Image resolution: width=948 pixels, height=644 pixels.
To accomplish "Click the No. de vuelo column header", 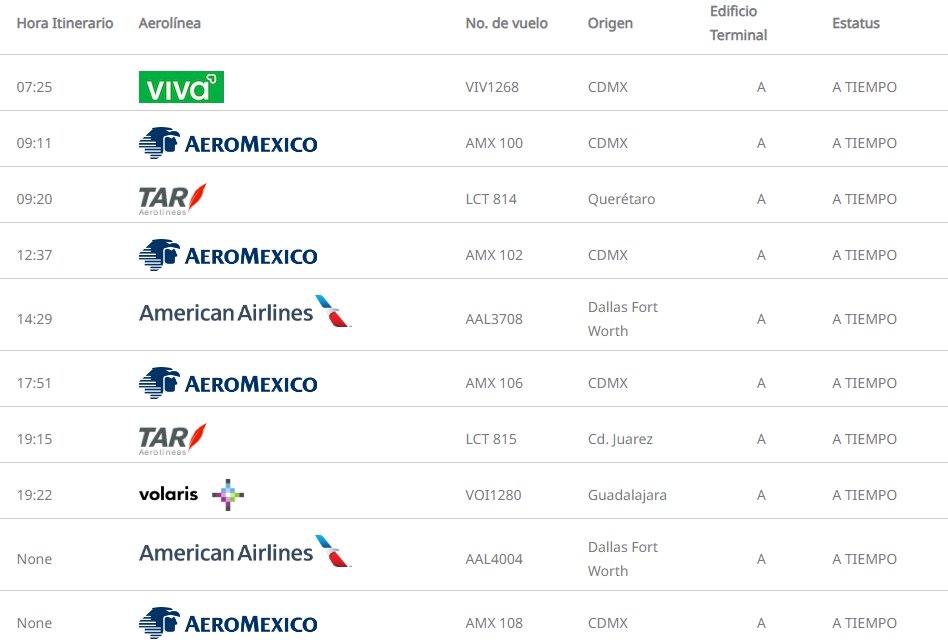I will (507, 23).
